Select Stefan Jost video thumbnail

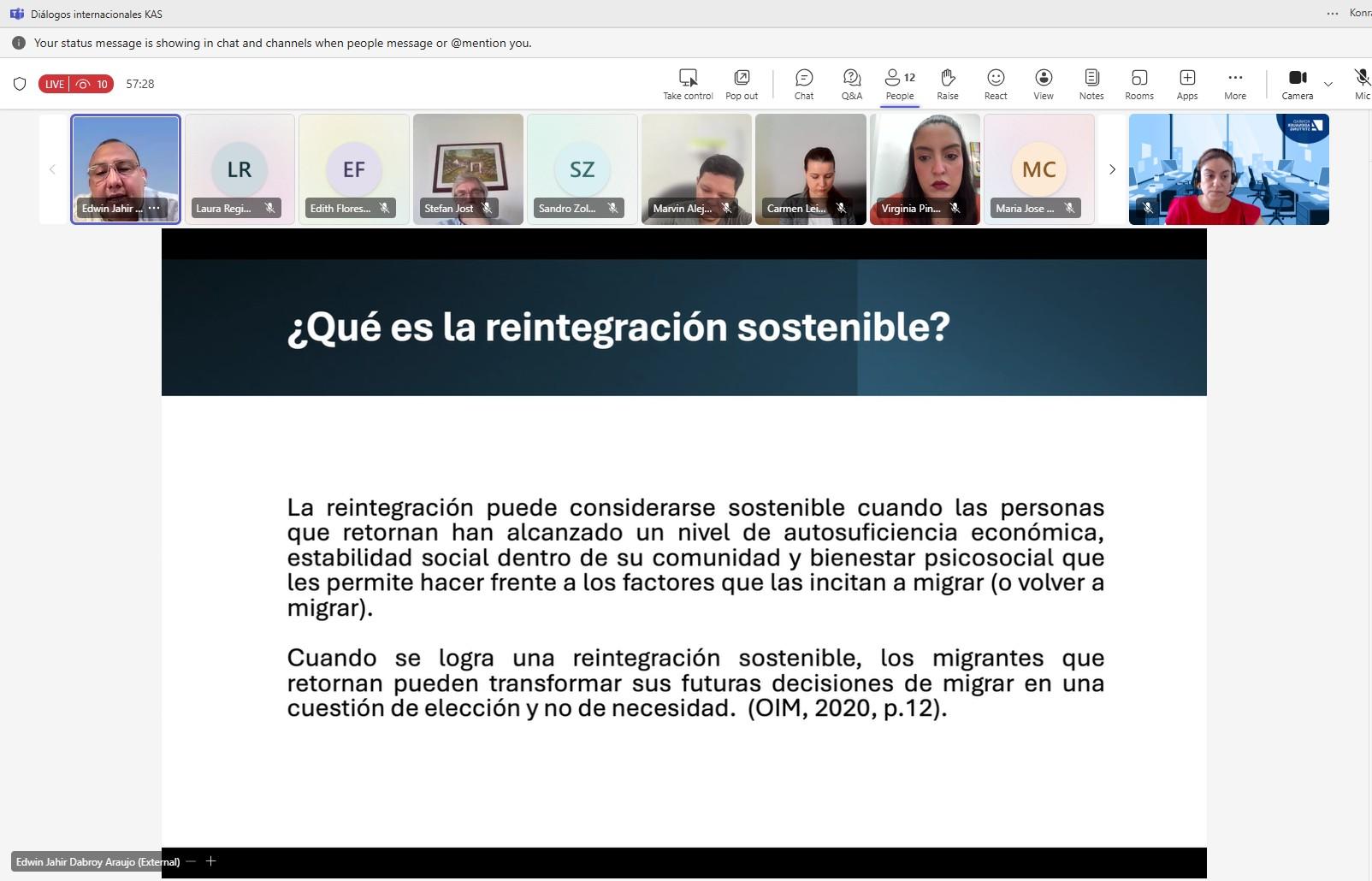[x=468, y=169]
